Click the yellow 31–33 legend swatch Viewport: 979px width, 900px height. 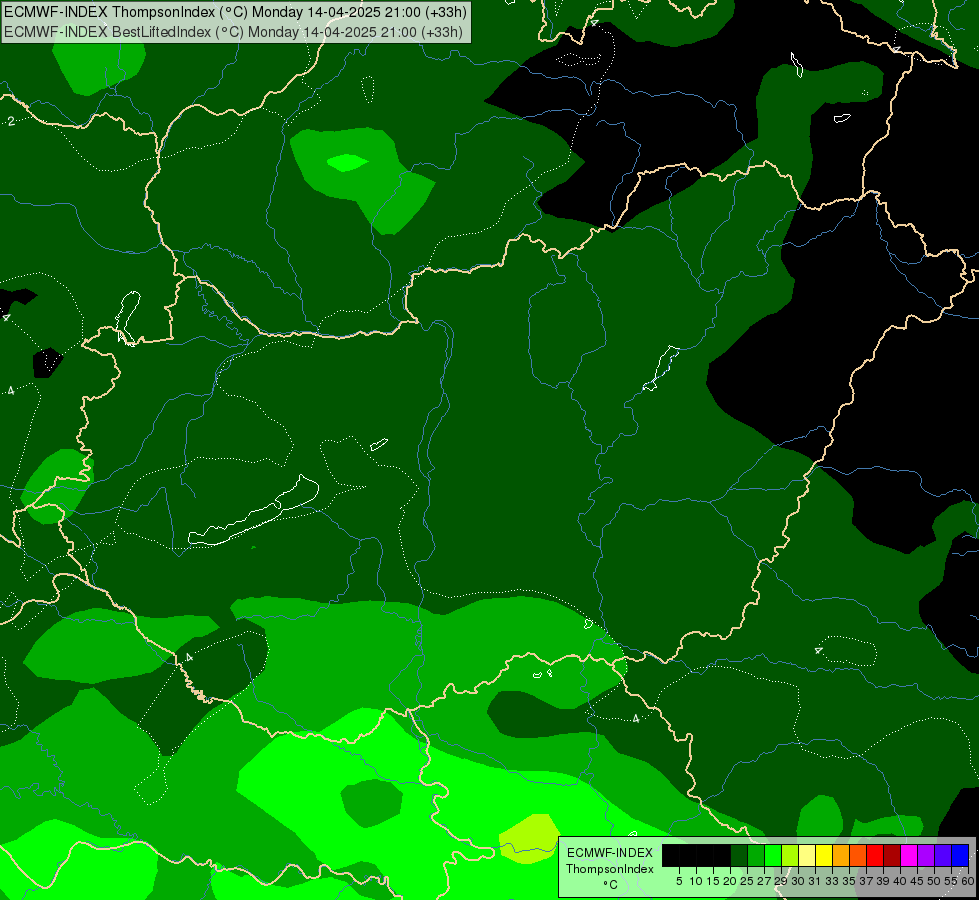[x=824, y=855]
